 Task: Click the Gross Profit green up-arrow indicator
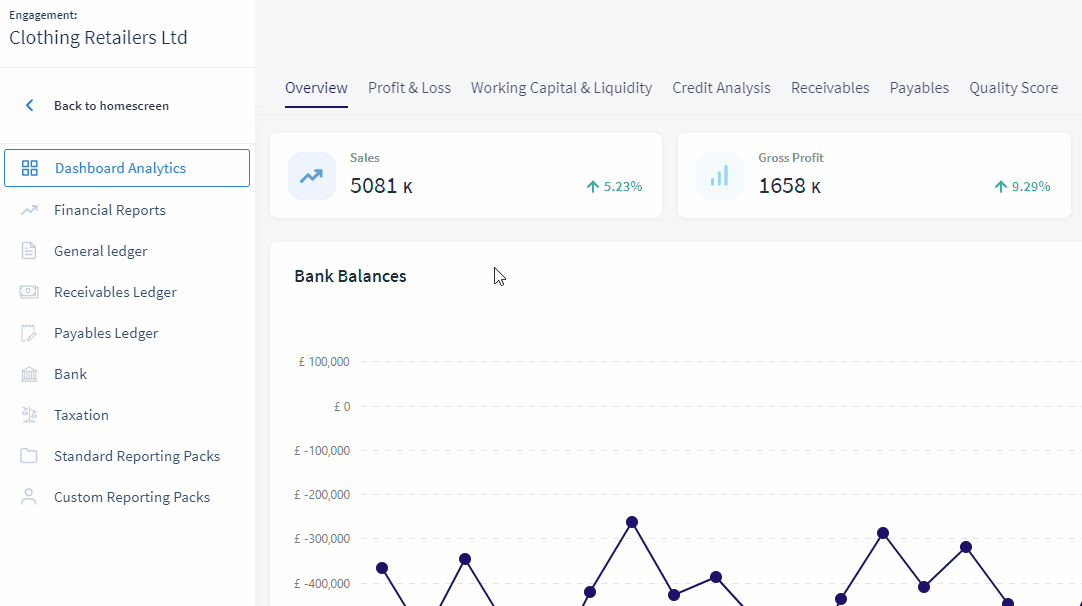[x=1001, y=186]
